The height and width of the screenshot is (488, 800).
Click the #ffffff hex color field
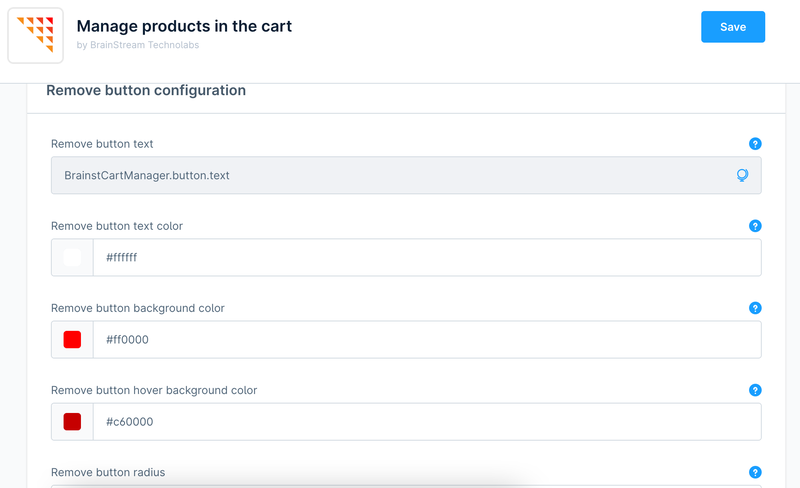(x=426, y=257)
